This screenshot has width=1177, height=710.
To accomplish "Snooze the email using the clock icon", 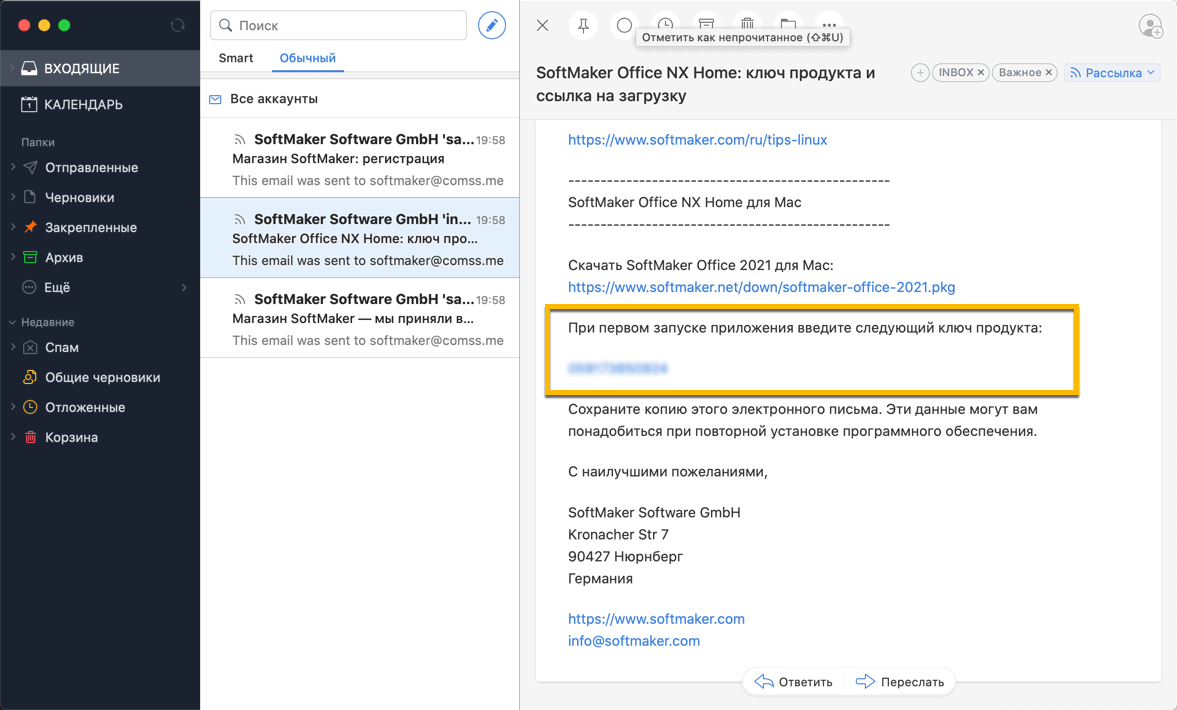I will click(665, 25).
